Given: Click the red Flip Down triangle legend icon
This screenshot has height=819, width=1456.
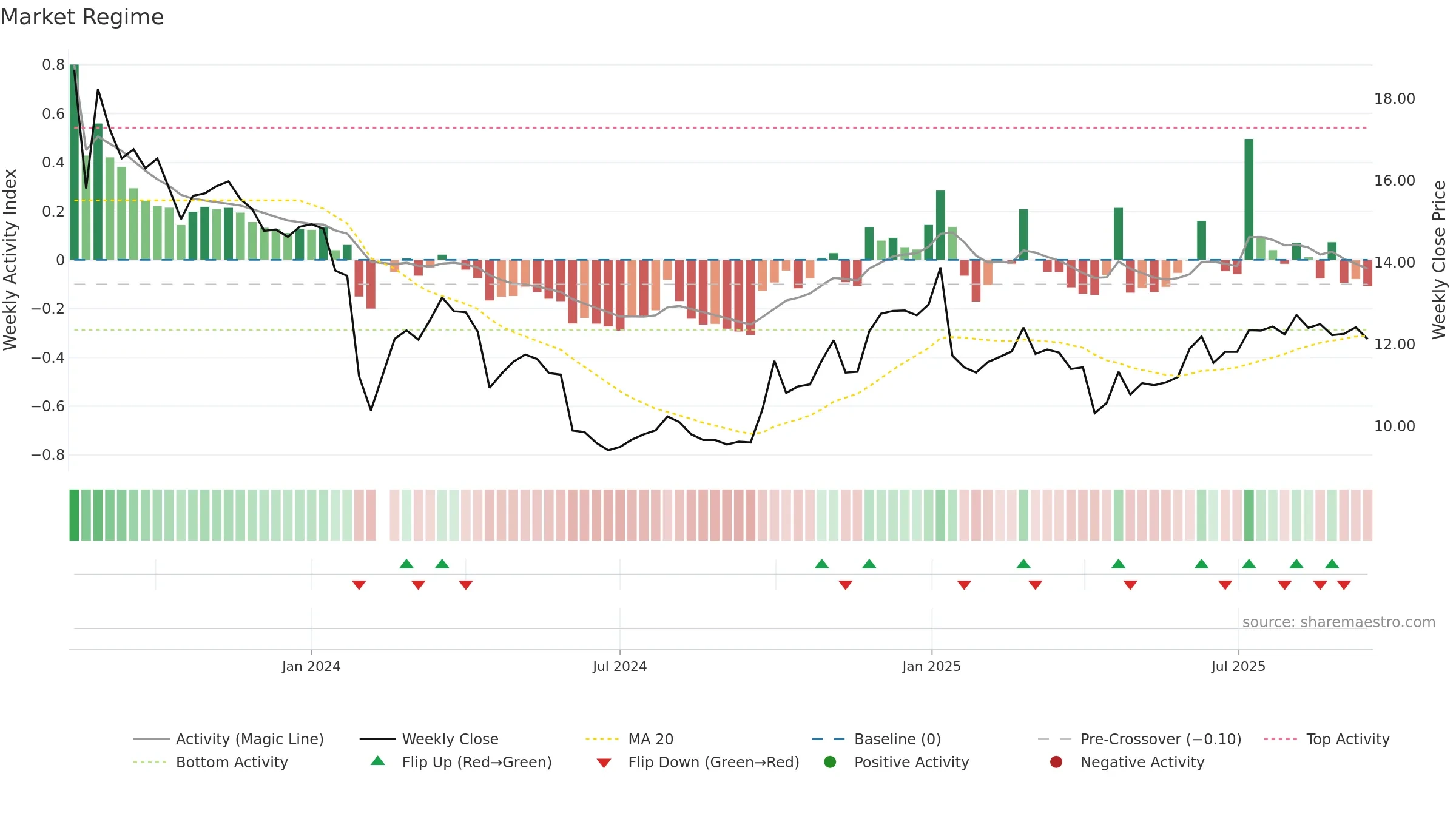Looking at the screenshot, I should coord(604,763).
